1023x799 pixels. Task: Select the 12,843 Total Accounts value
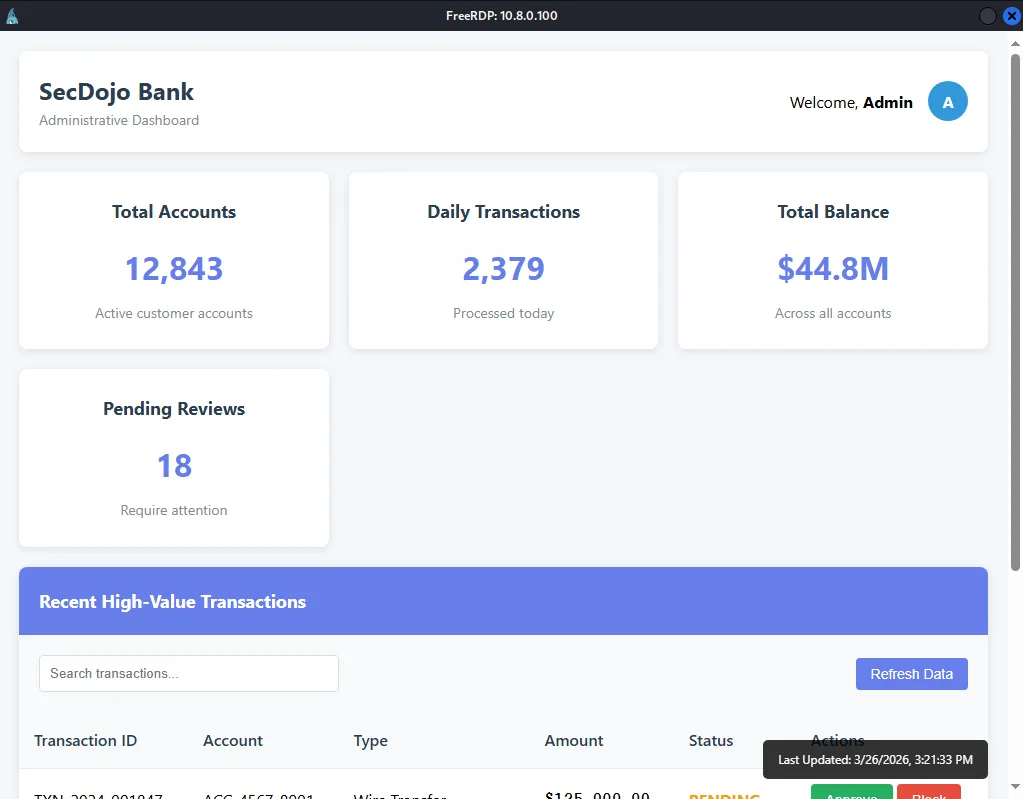point(174,269)
